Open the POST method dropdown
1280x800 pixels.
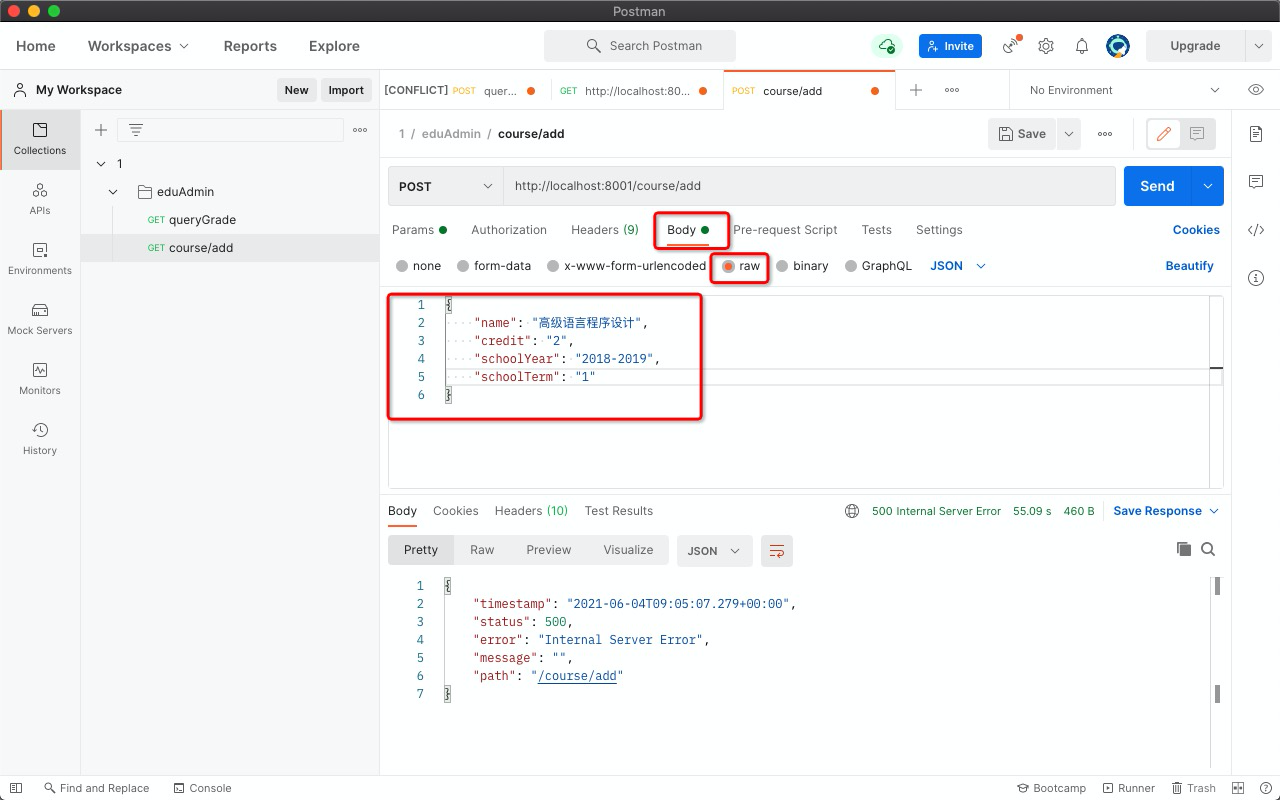click(x=446, y=186)
